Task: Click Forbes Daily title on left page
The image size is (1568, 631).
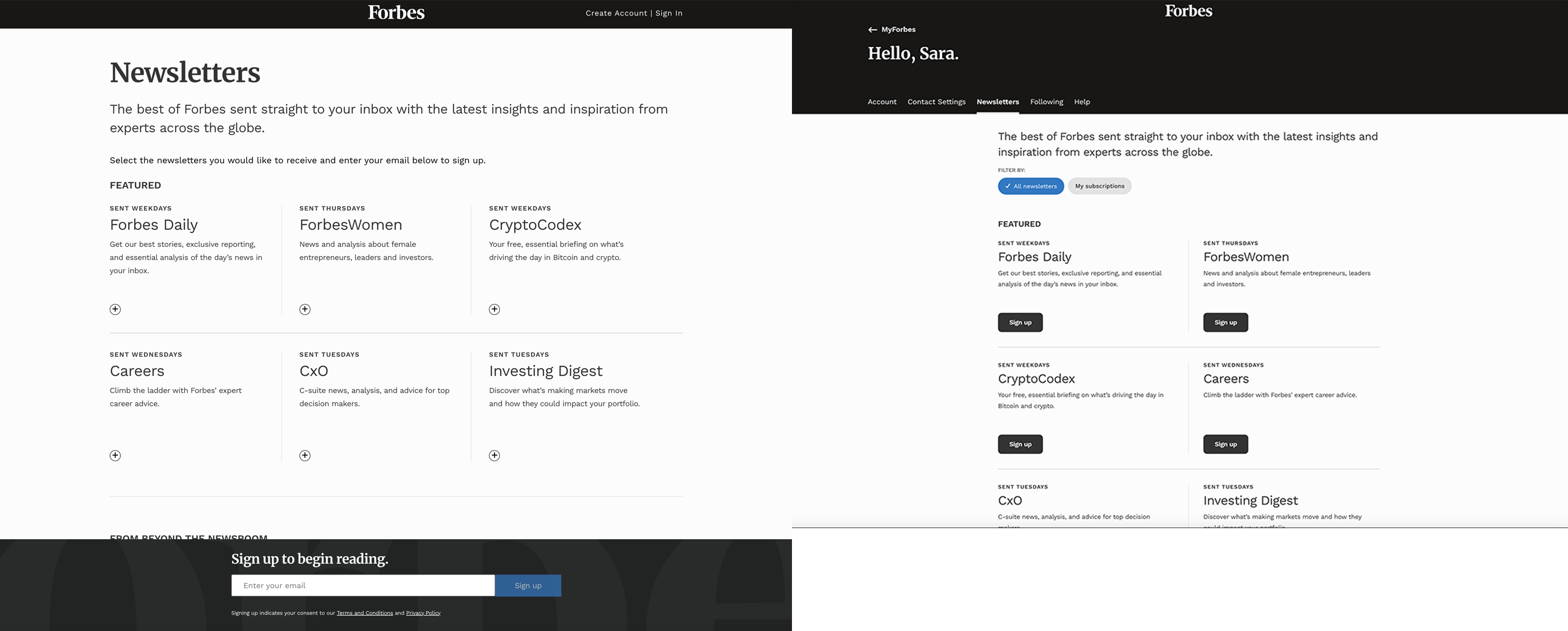Action: point(153,225)
